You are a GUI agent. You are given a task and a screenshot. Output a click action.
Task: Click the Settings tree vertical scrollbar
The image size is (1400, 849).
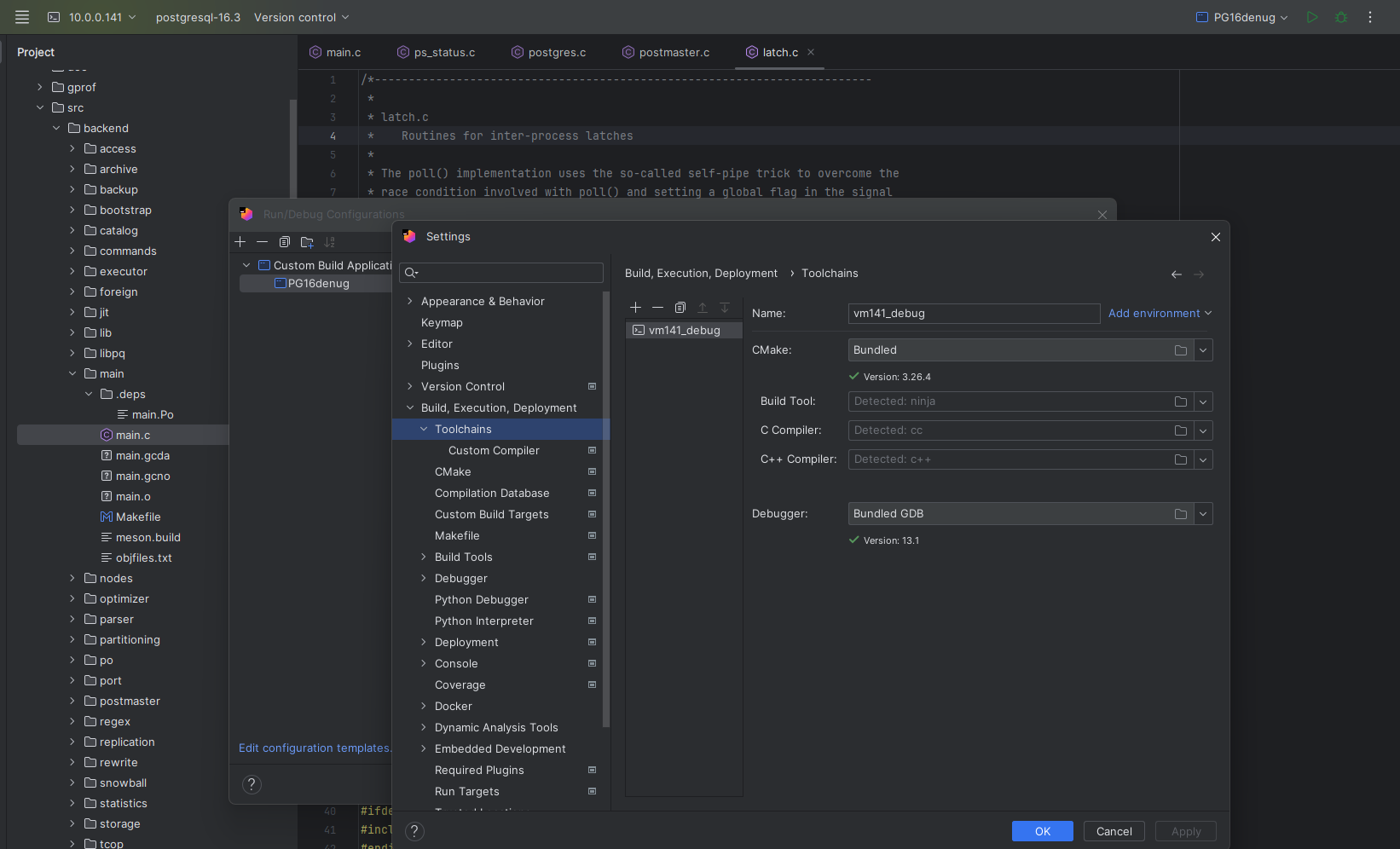click(606, 510)
